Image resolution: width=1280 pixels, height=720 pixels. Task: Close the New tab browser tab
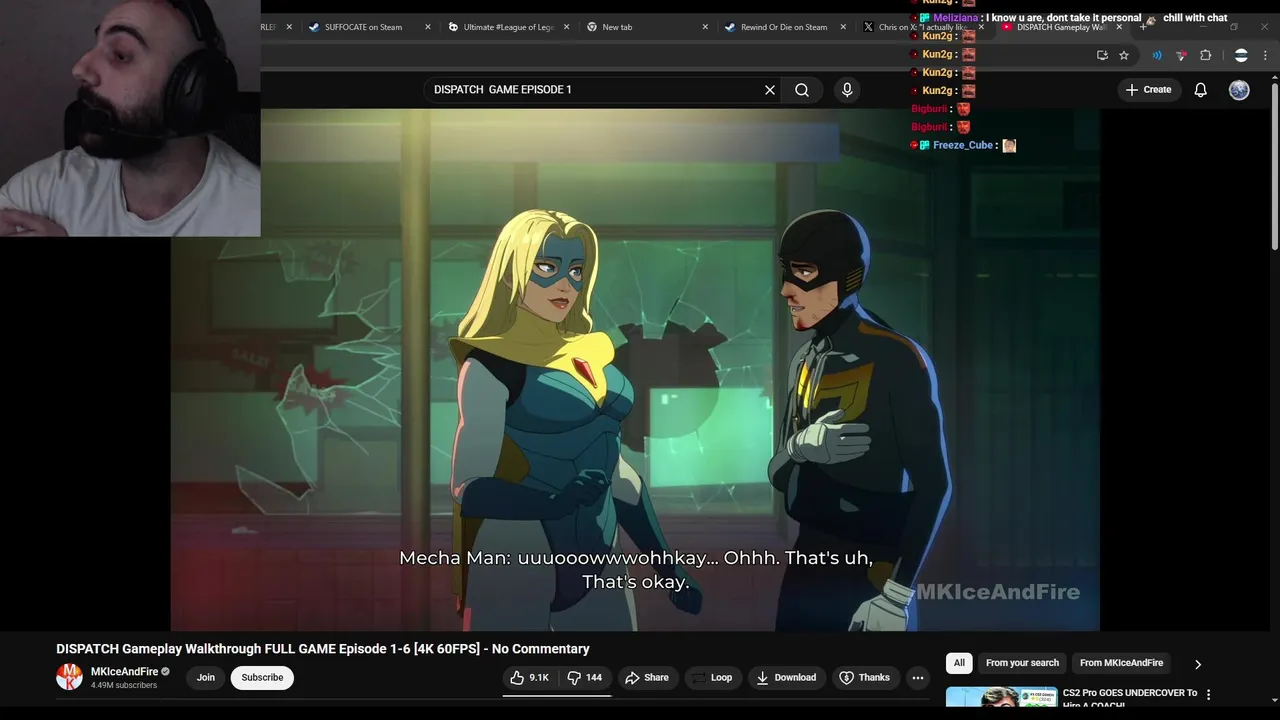pos(705,27)
